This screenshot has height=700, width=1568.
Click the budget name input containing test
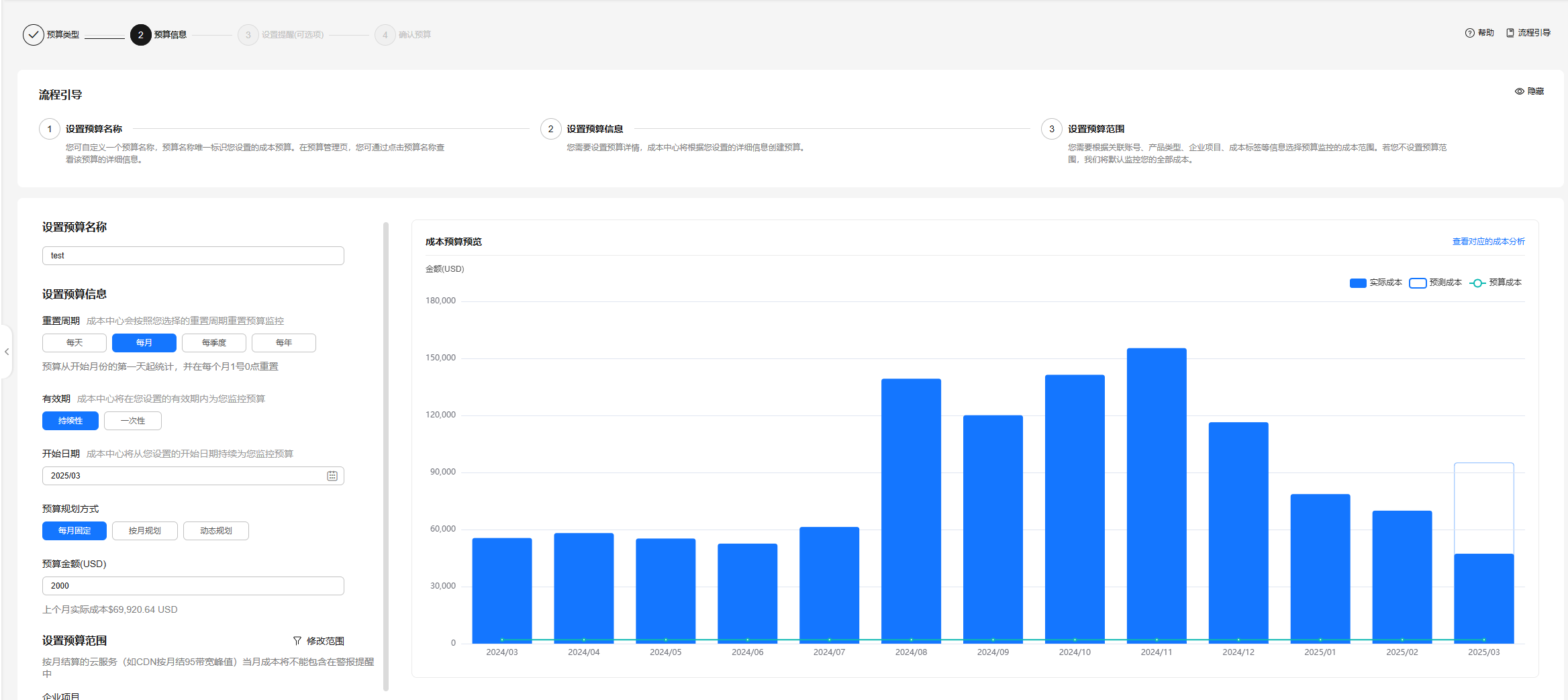click(x=193, y=256)
